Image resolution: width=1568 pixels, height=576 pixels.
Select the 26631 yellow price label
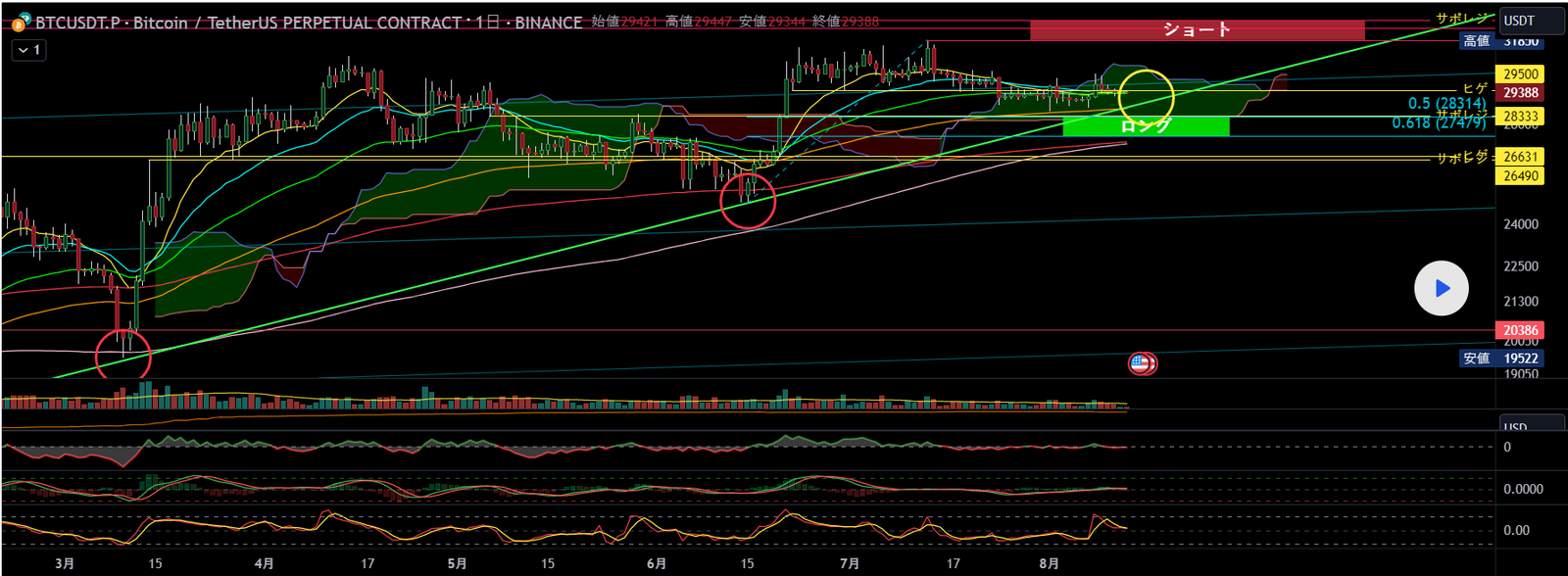1520,157
